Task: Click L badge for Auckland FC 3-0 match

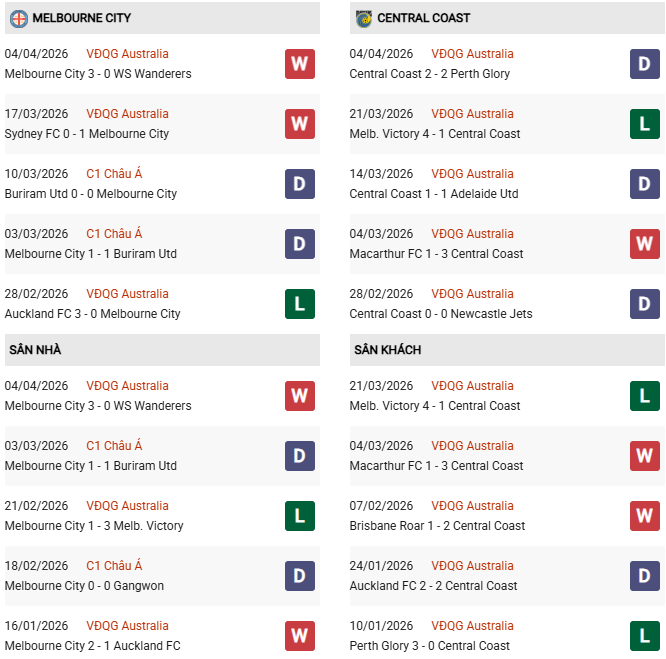Action: 299,304
